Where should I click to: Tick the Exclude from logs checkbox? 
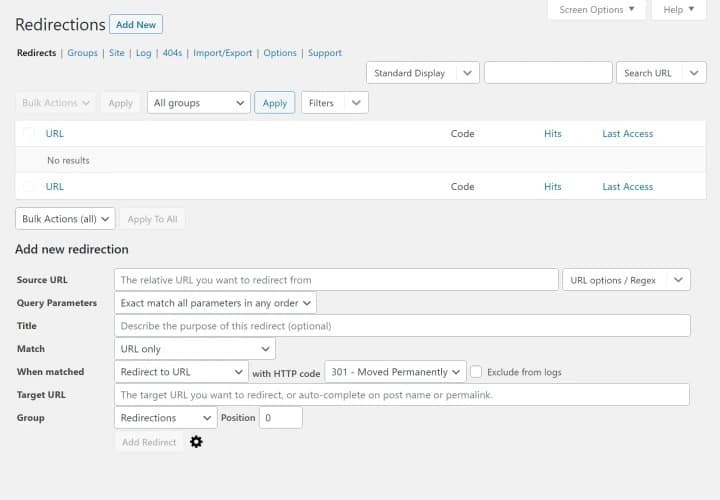476,372
